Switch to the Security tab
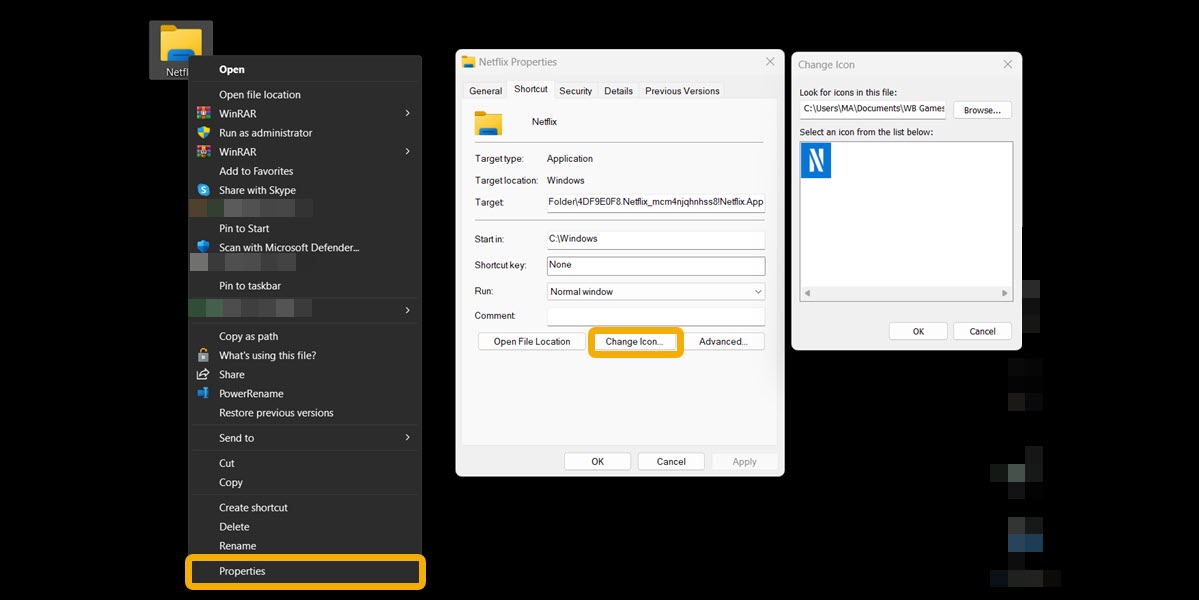The image size is (1199, 600). pyautogui.click(x=575, y=90)
